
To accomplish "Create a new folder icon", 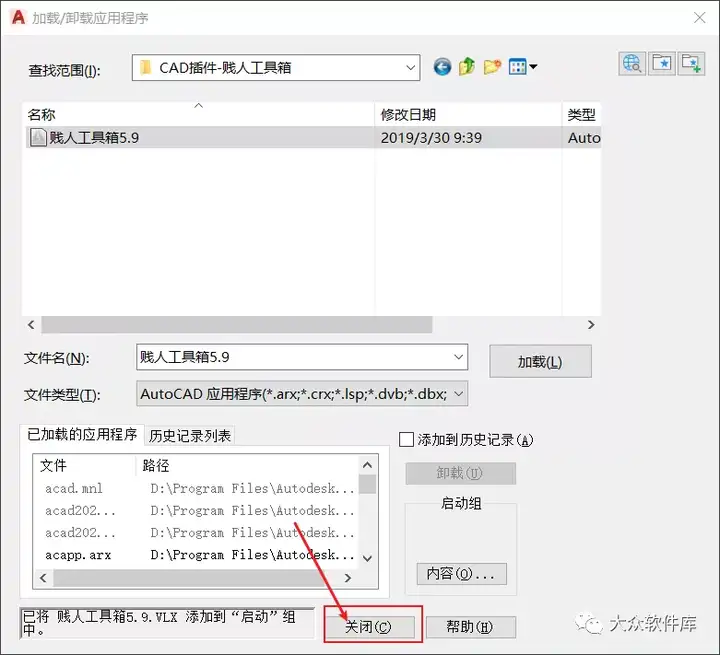I will click(492, 67).
